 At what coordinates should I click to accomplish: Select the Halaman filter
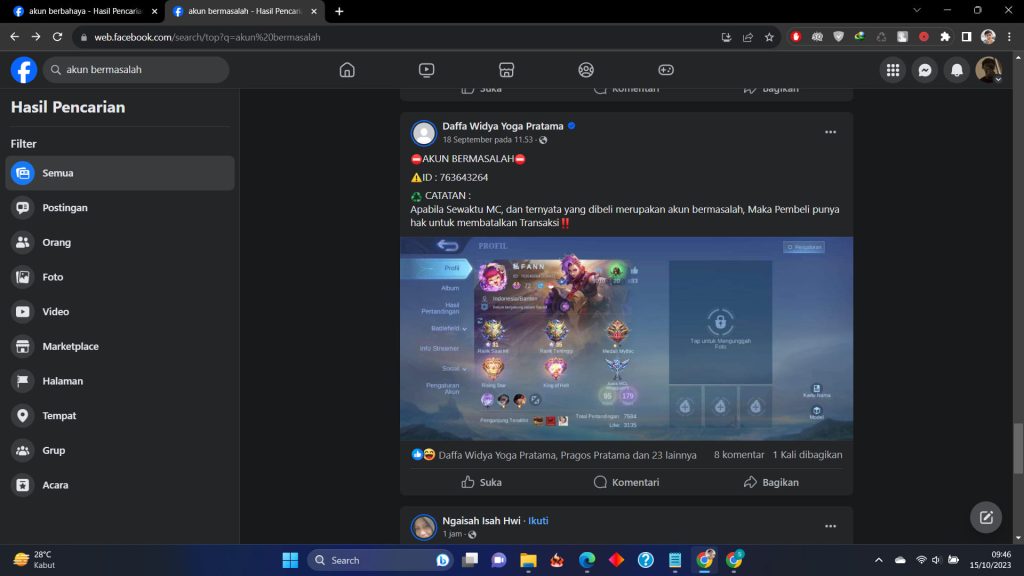pyautogui.click(x=120, y=381)
